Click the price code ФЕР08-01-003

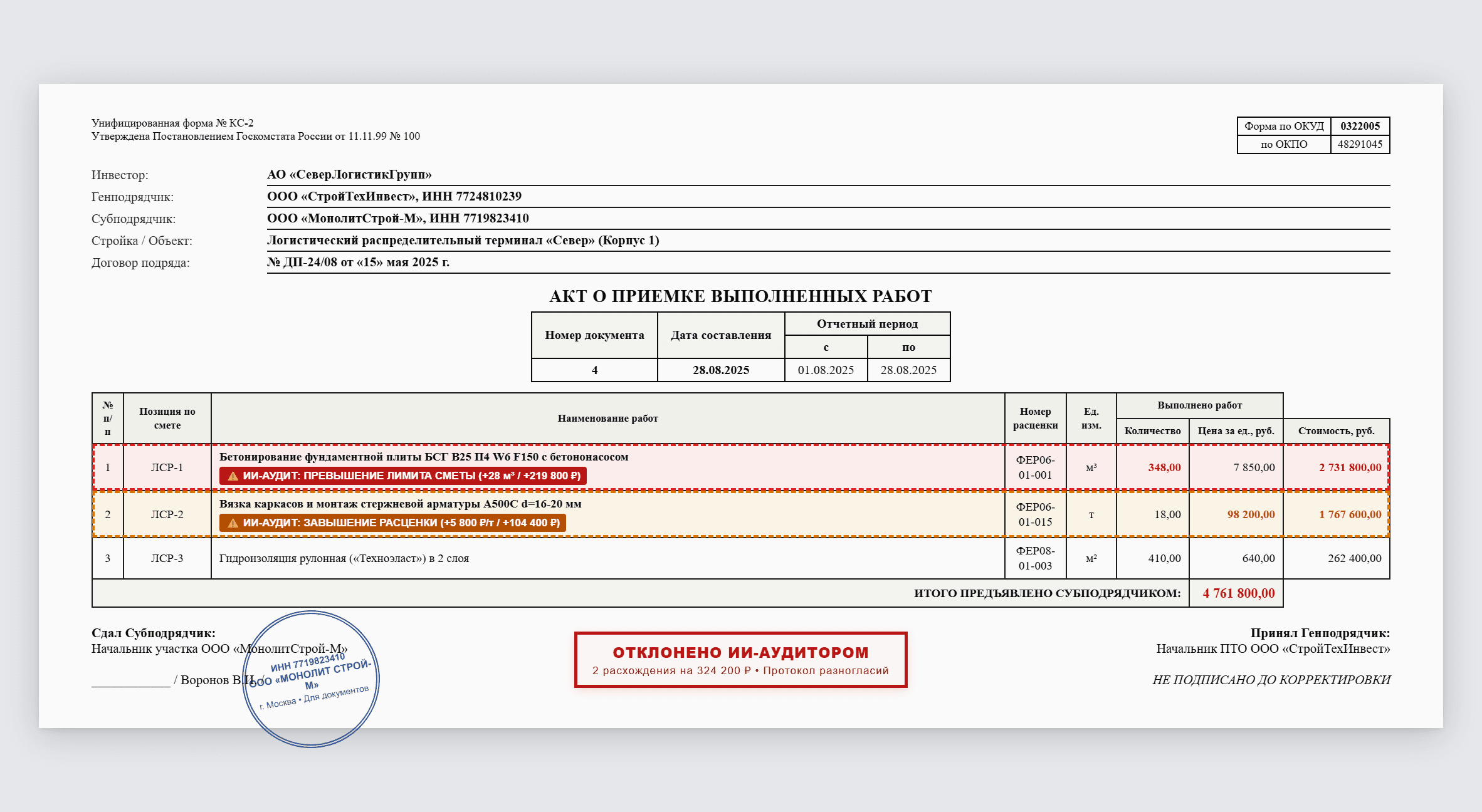pos(1035,558)
